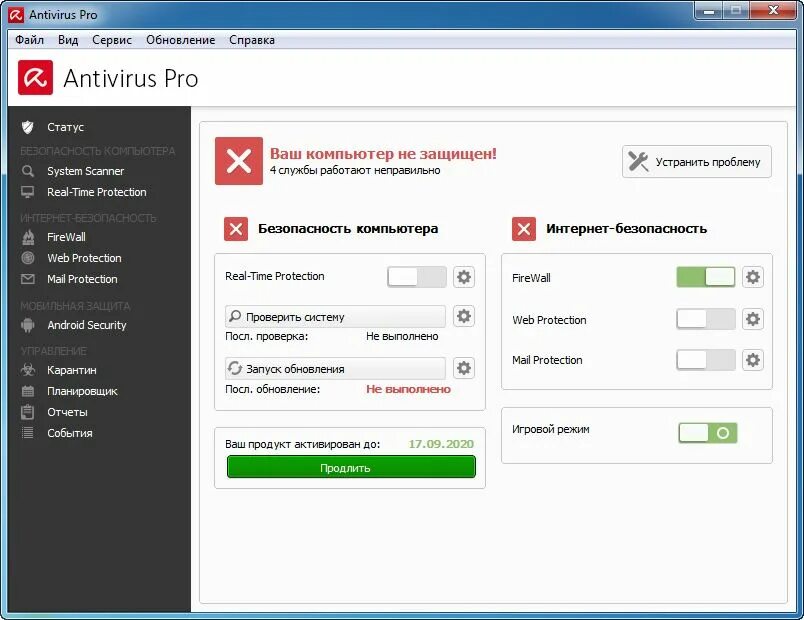Open Mail Protection settings gear
Screen dimensions: 804x620
[x=753, y=359]
